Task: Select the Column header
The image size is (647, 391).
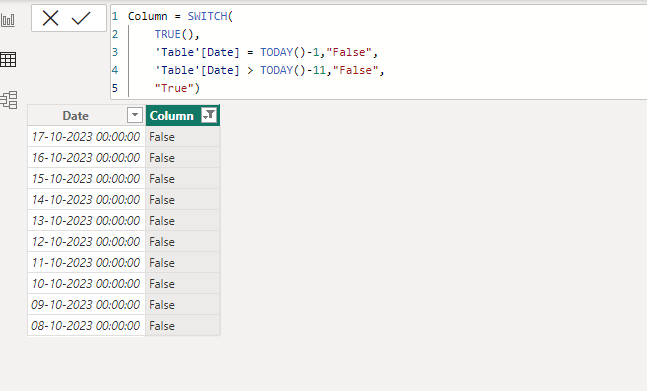Action: [171, 115]
